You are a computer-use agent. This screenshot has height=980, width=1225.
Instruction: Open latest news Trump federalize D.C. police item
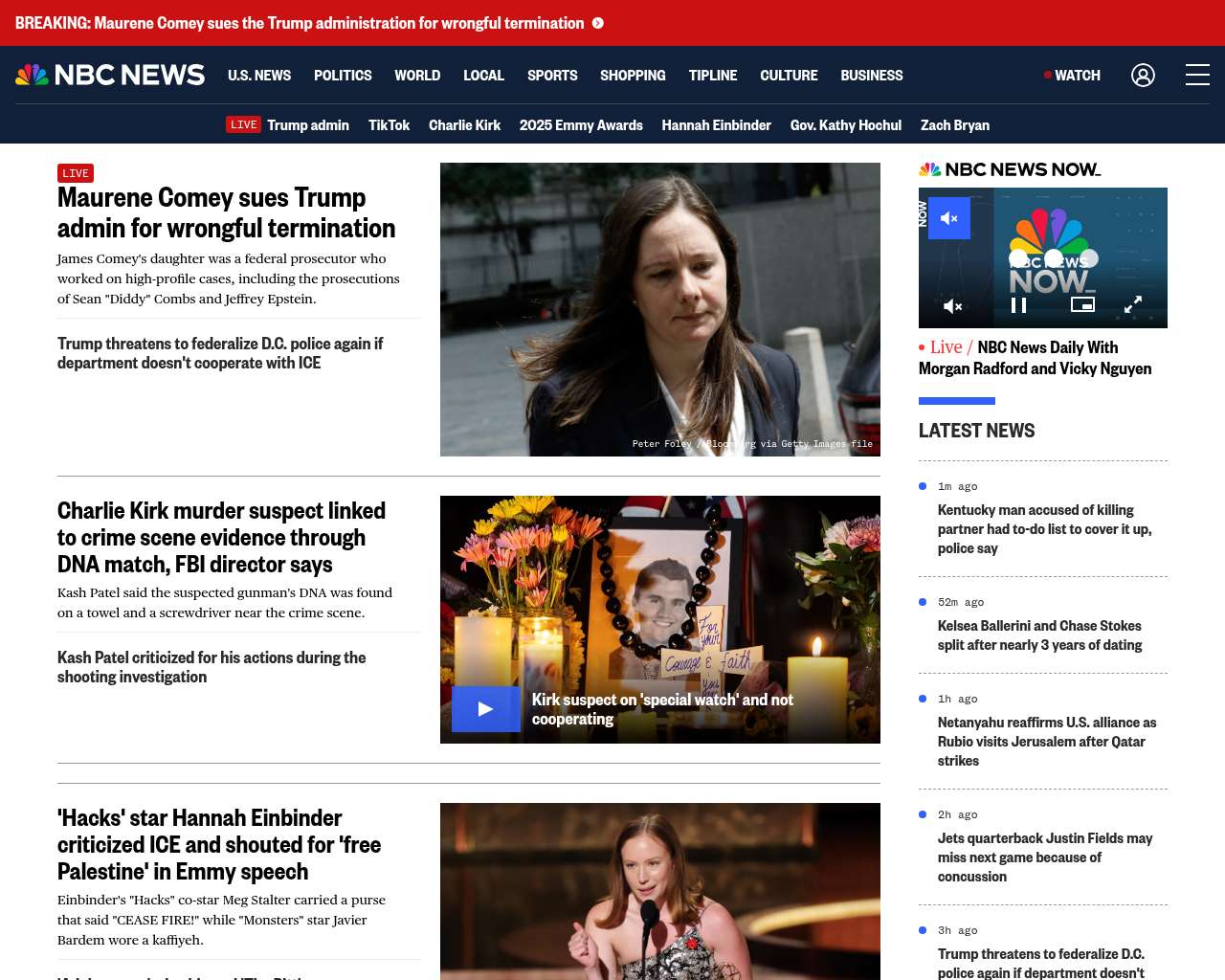click(x=1041, y=963)
